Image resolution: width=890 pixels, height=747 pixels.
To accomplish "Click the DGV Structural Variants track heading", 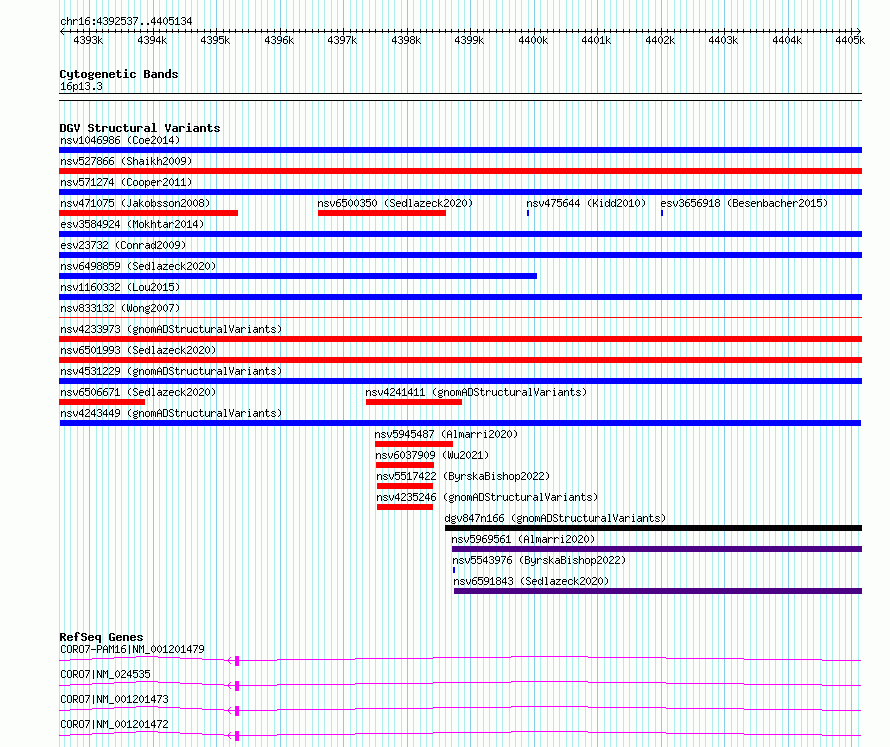I will click(x=140, y=128).
